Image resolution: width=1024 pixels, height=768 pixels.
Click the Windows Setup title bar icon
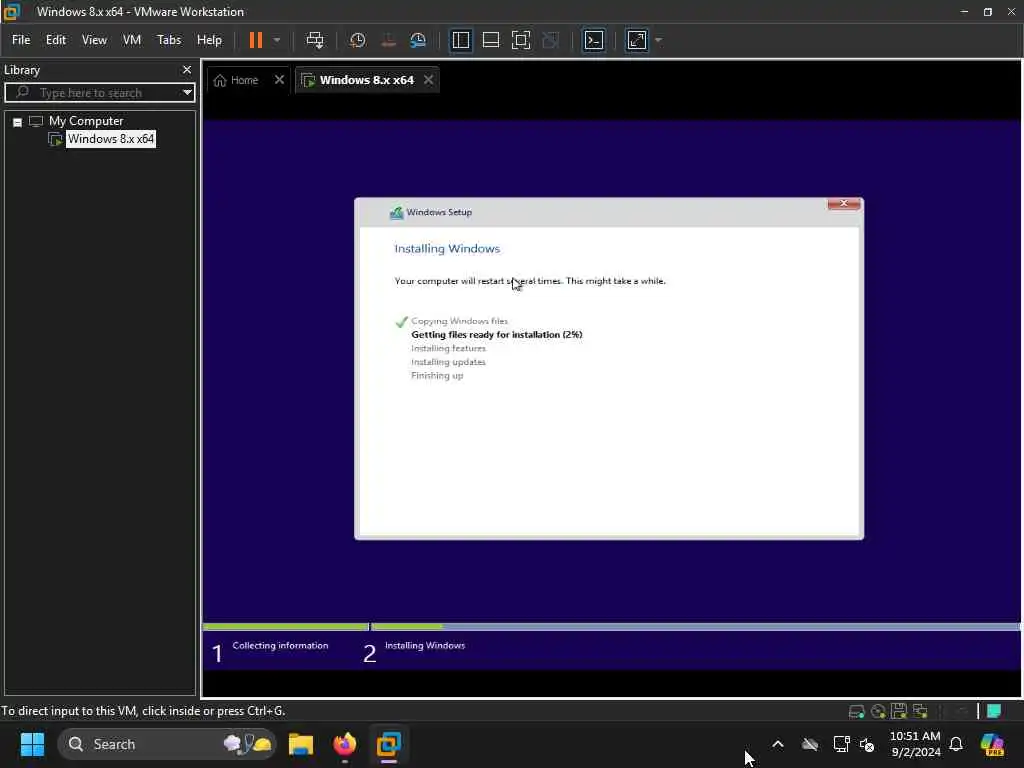point(396,212)
